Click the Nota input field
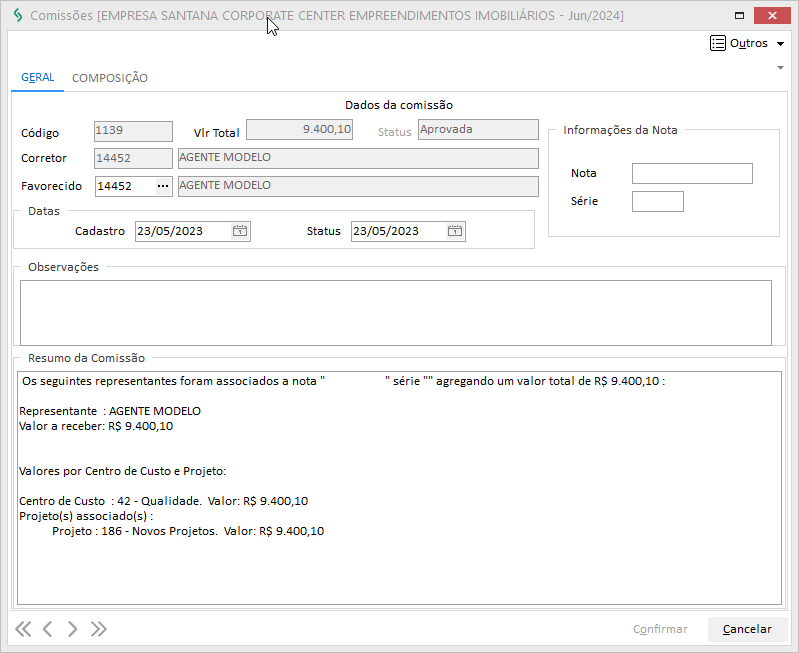 (x=692, y=173)
